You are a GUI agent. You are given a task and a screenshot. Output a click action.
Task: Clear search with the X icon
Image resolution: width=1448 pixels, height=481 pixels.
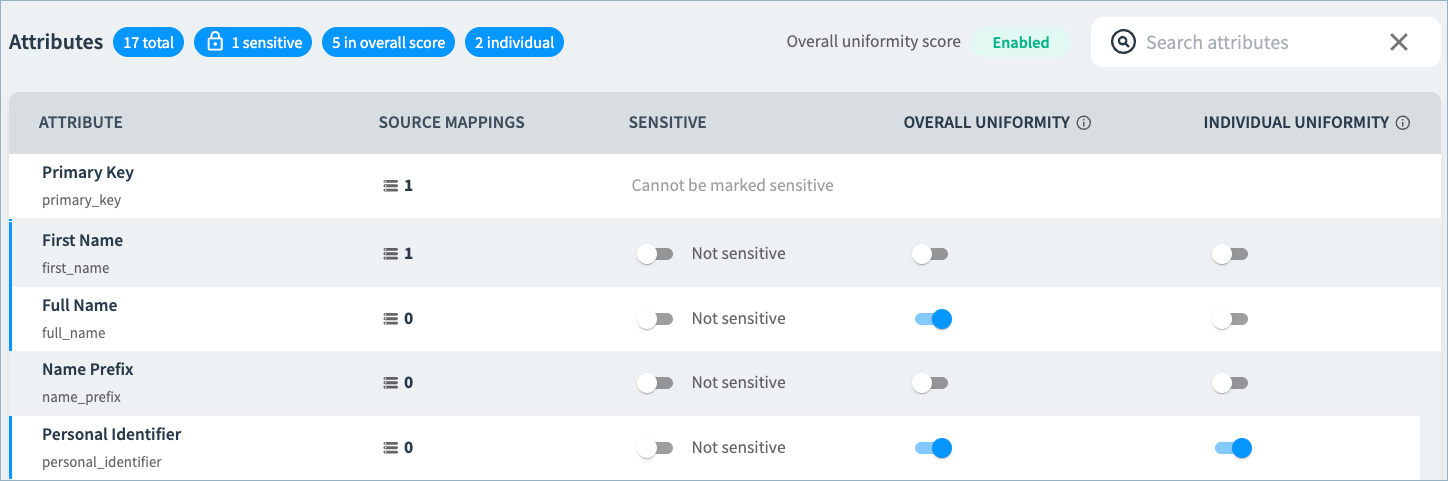tap(1399, 42)
